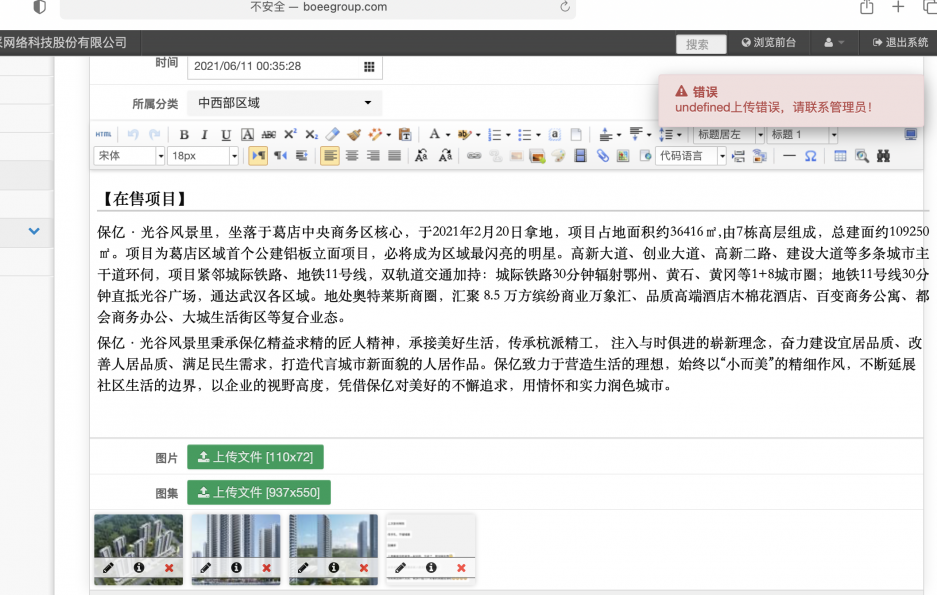Viewport: 937px width, 595px height.
Task: Open 浏览前台 in the top navigation
Action: pyautogui.click(x=769, y=43)
